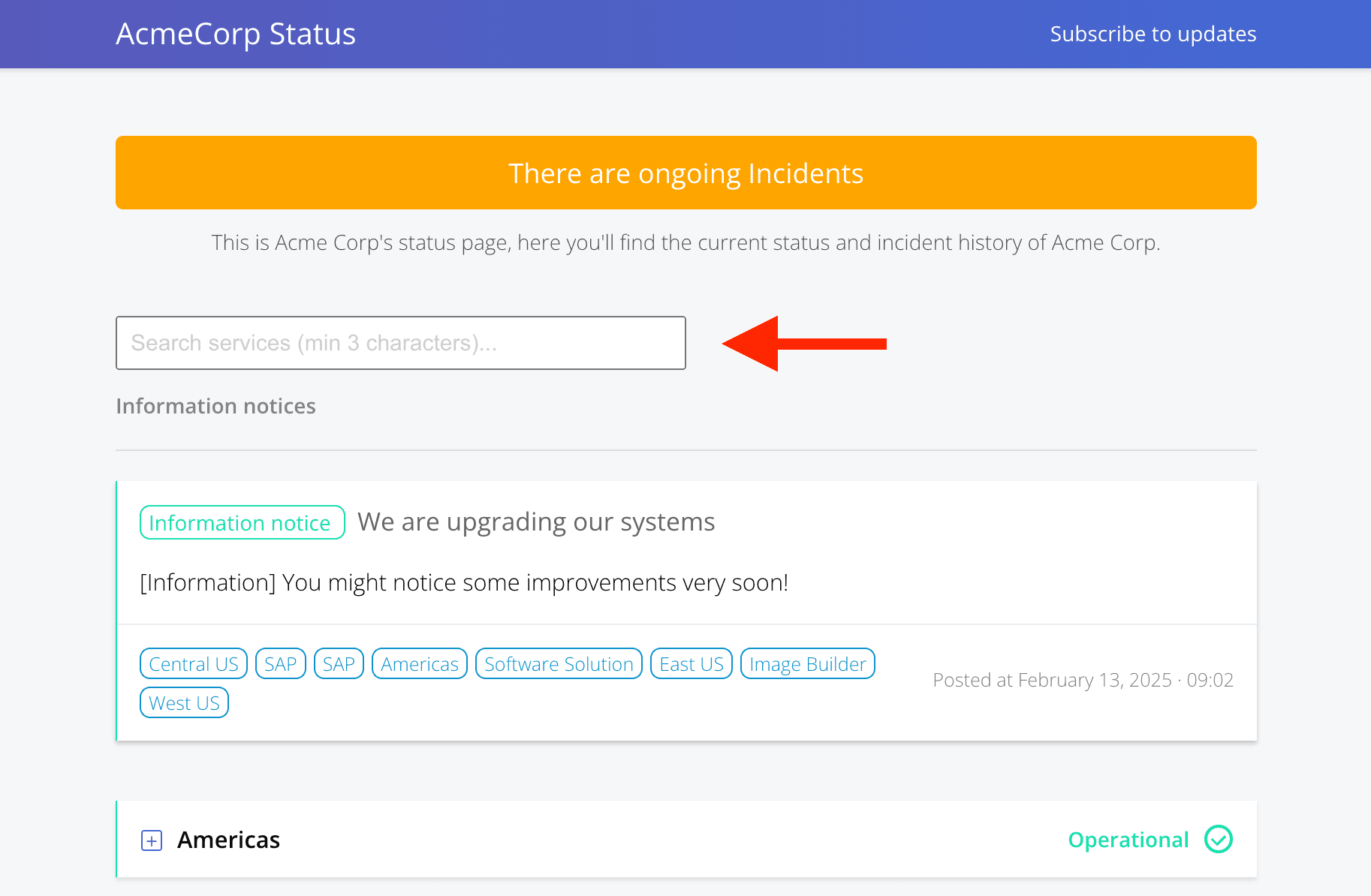Select the second SAP tag
Image resolution: width=1371 pixels, height=896 pixels.
(339, 663)
